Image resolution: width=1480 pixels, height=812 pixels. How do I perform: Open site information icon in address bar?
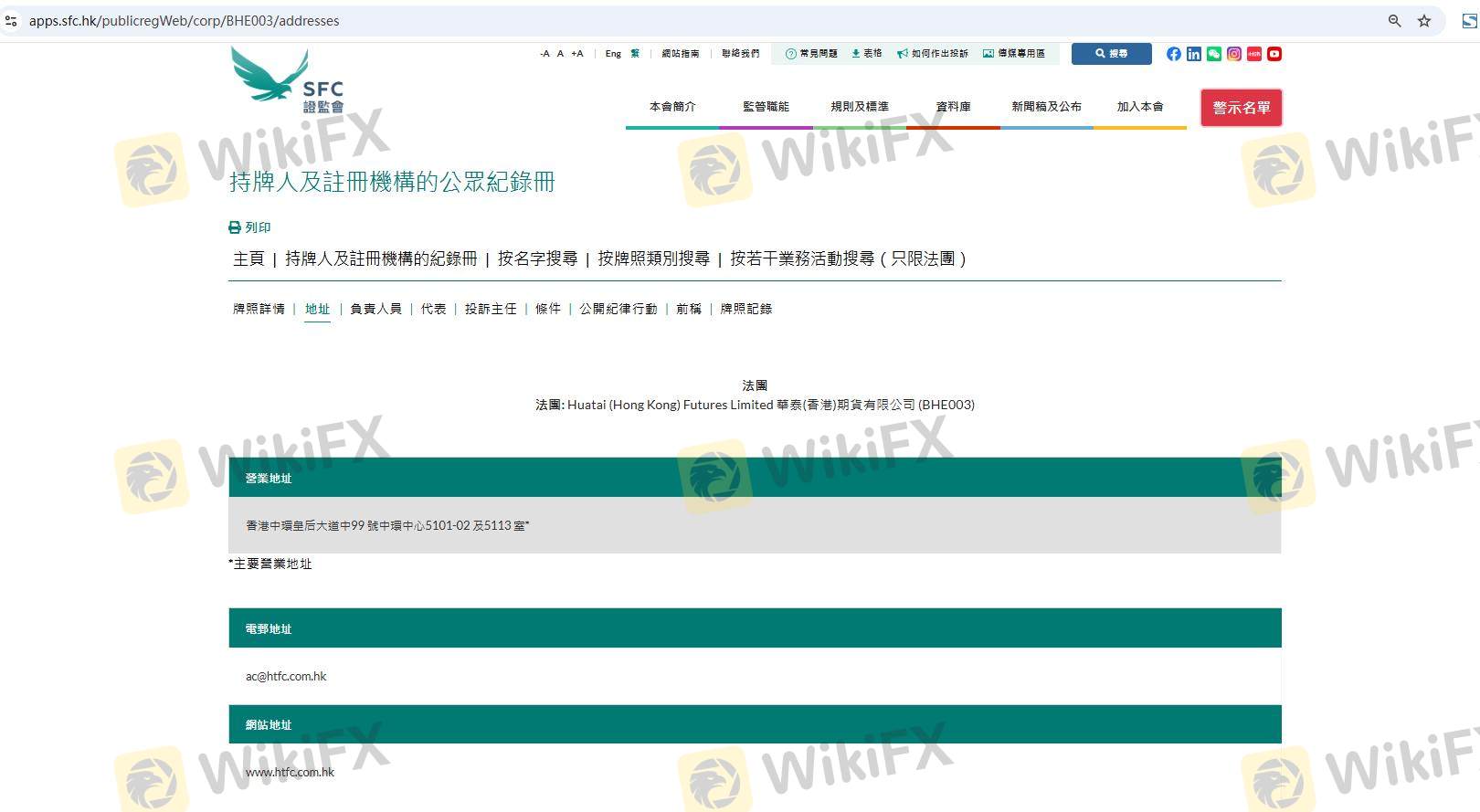(11, 20)
